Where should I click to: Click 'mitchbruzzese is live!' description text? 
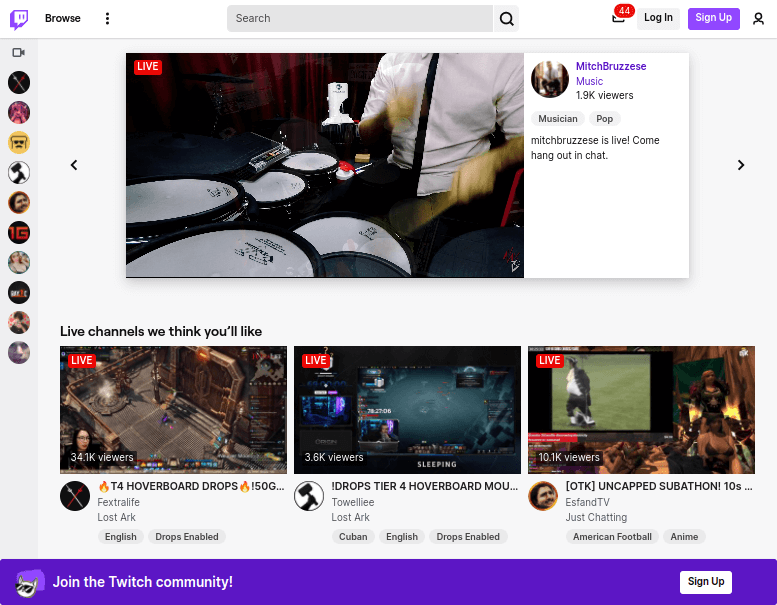(595, 148)
